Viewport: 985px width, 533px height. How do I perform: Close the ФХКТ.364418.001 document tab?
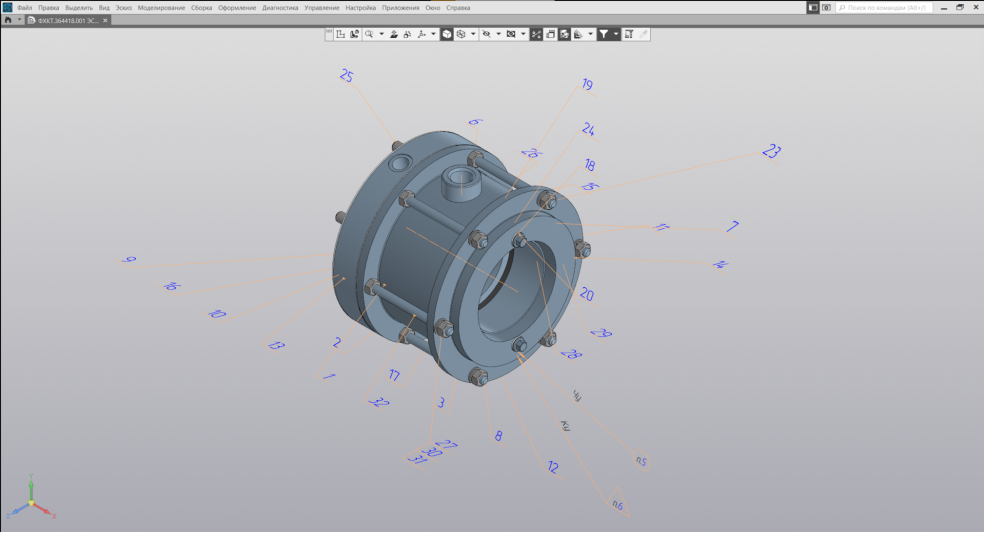tap(105, 20)
